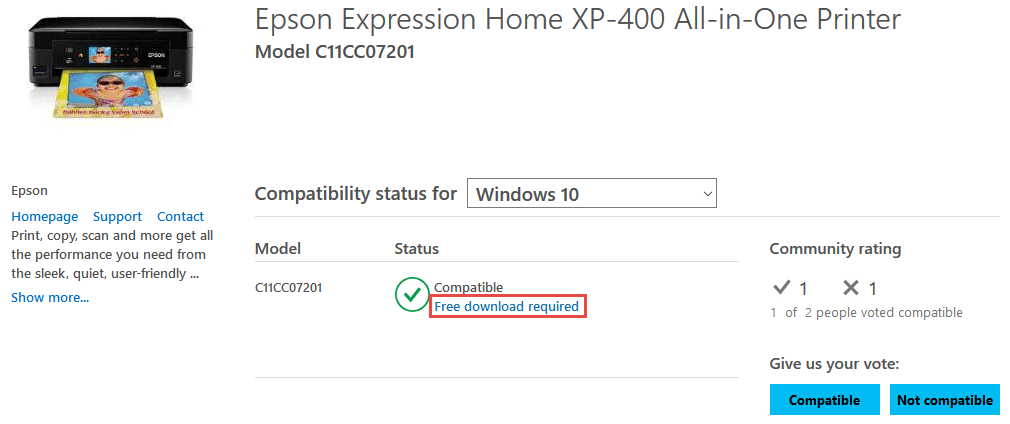
Task: Click the Epson XP-400 printer image
Action: pyautogui.click(x=110, y=67)
